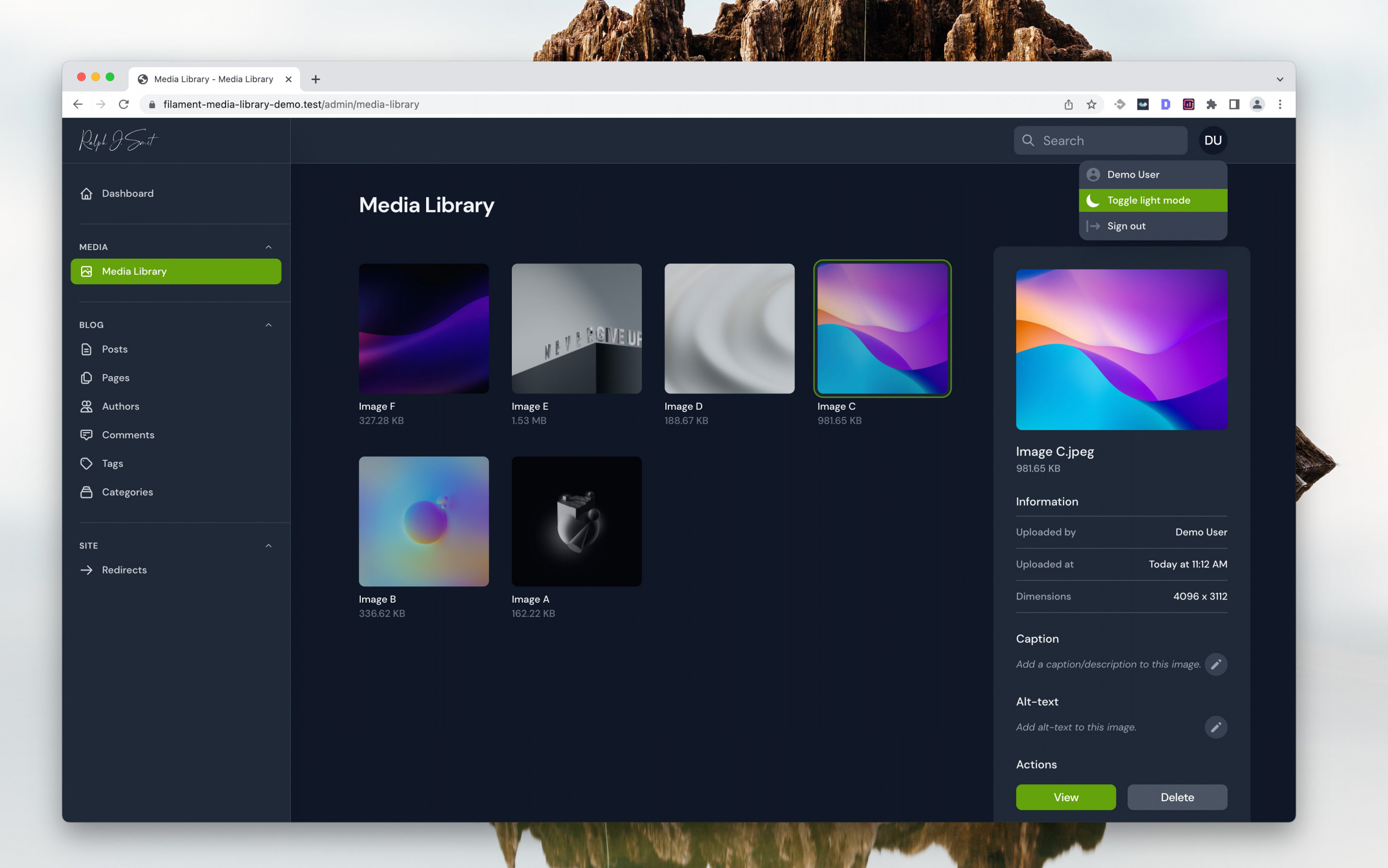Select the Image F thumbnail
Viewport: 1388px width, 868px height.
coord(424,329)
